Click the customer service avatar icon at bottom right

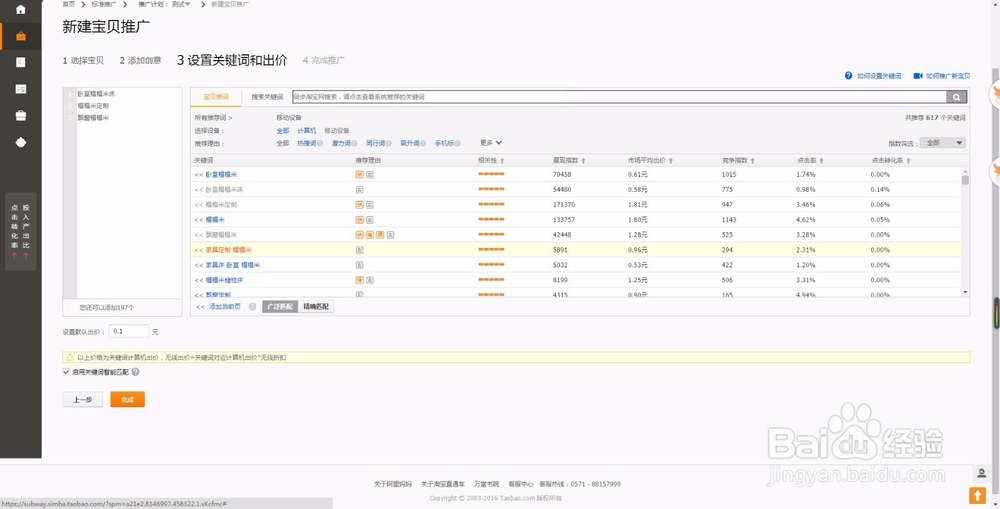[981, 473]
